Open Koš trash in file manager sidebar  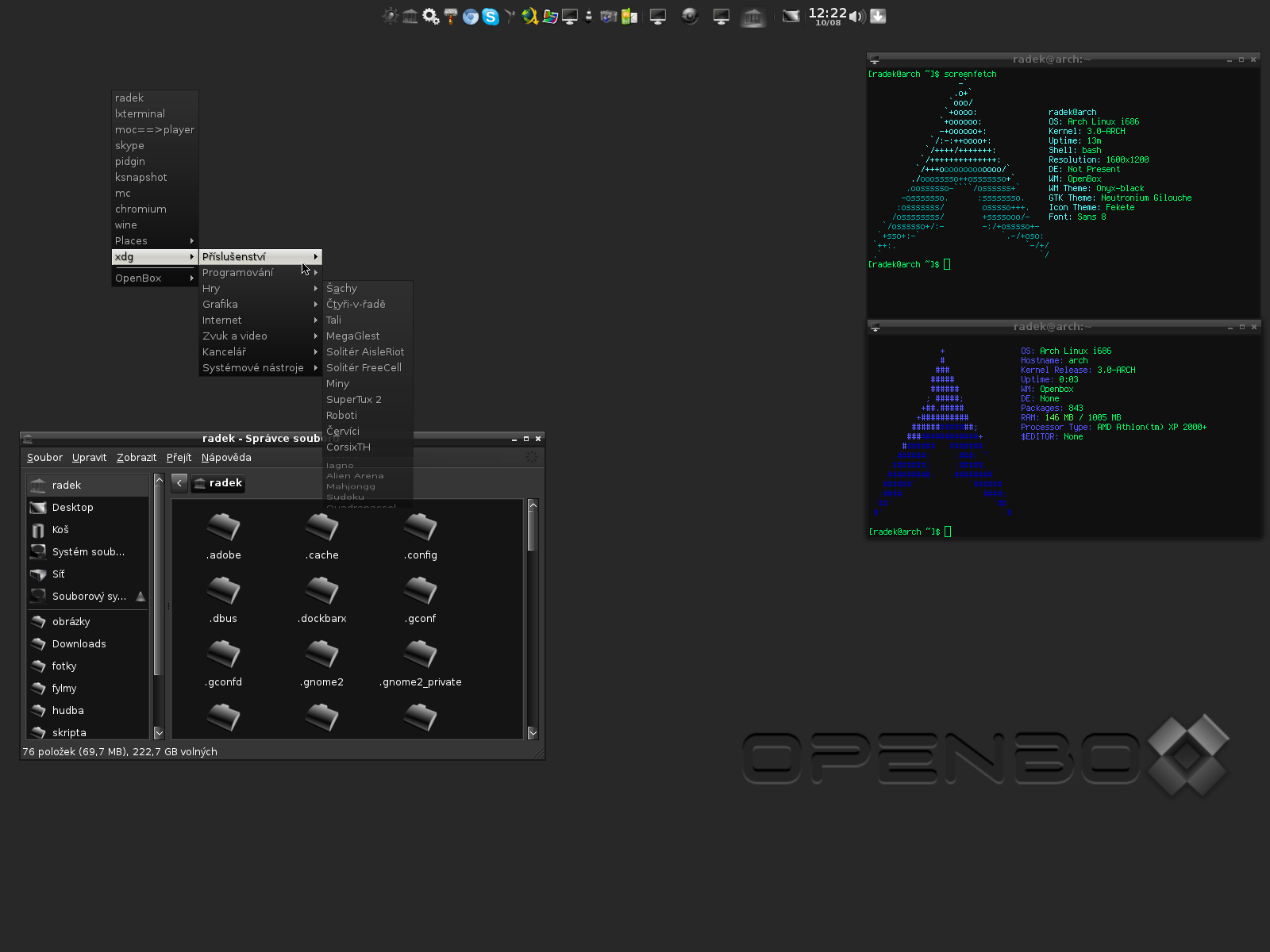click(87, 530)
